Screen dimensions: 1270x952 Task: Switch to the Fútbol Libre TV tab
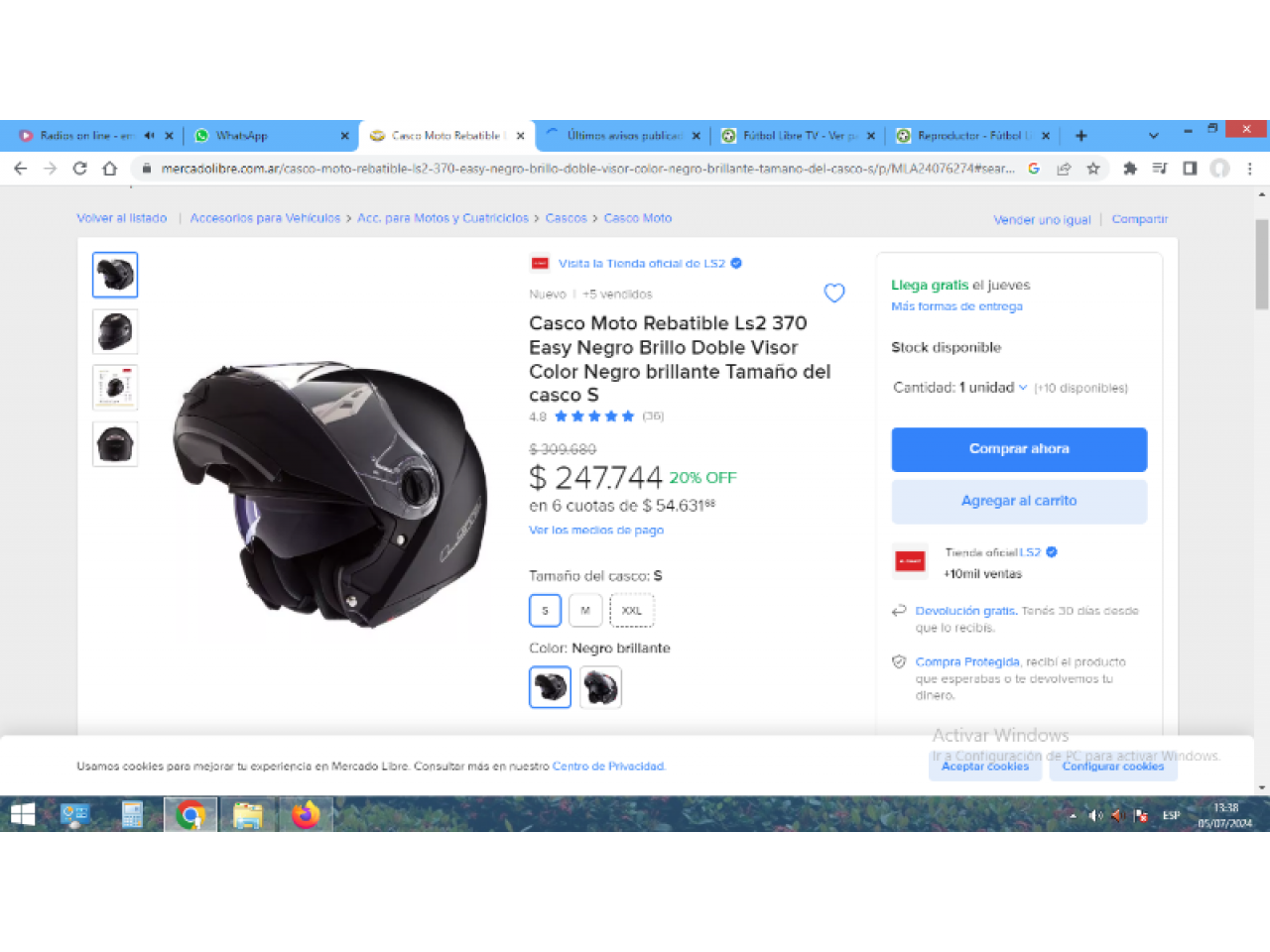tap(798, 136)
